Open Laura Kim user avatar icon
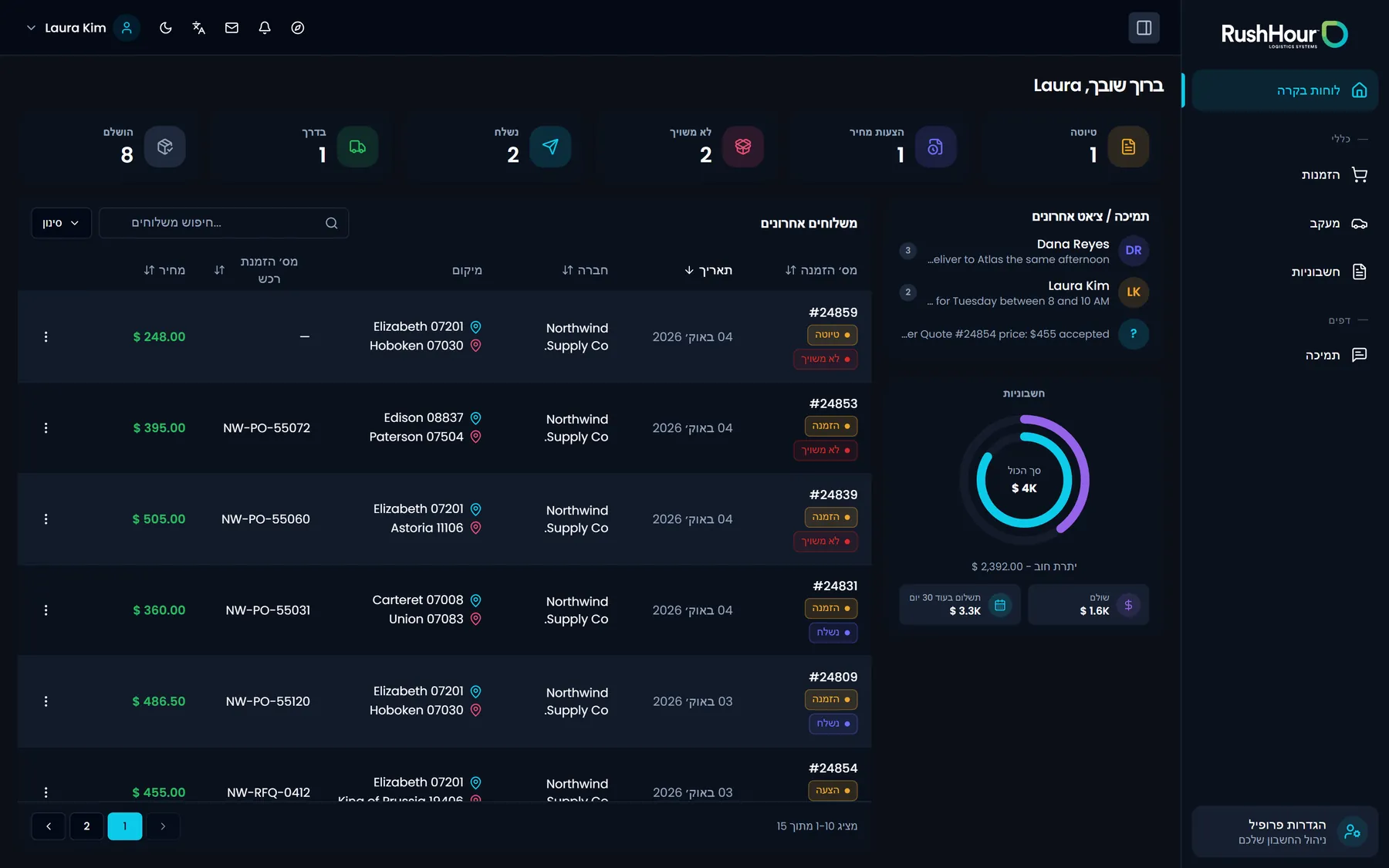 [x=127, y=28]
